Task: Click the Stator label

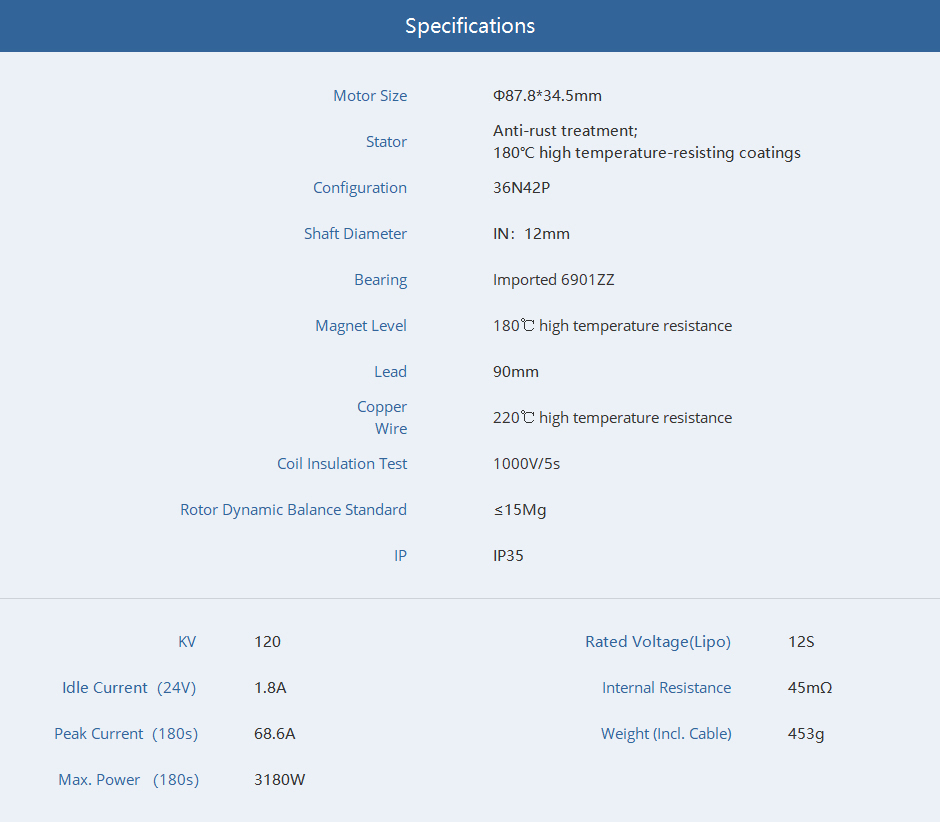Action: (386, 142)
